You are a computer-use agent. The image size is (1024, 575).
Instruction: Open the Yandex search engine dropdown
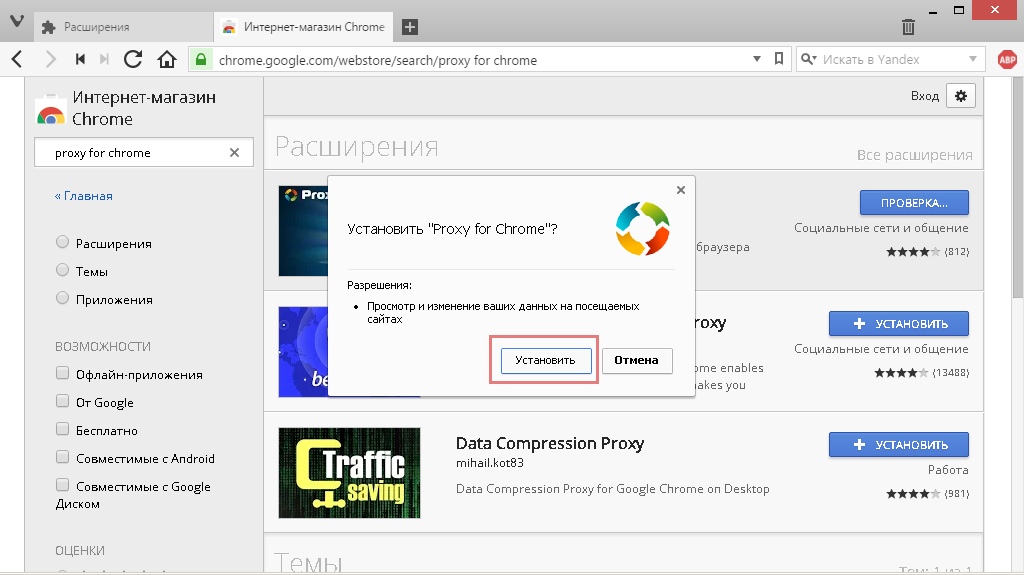pyautogui.click(x=809, y=60)
